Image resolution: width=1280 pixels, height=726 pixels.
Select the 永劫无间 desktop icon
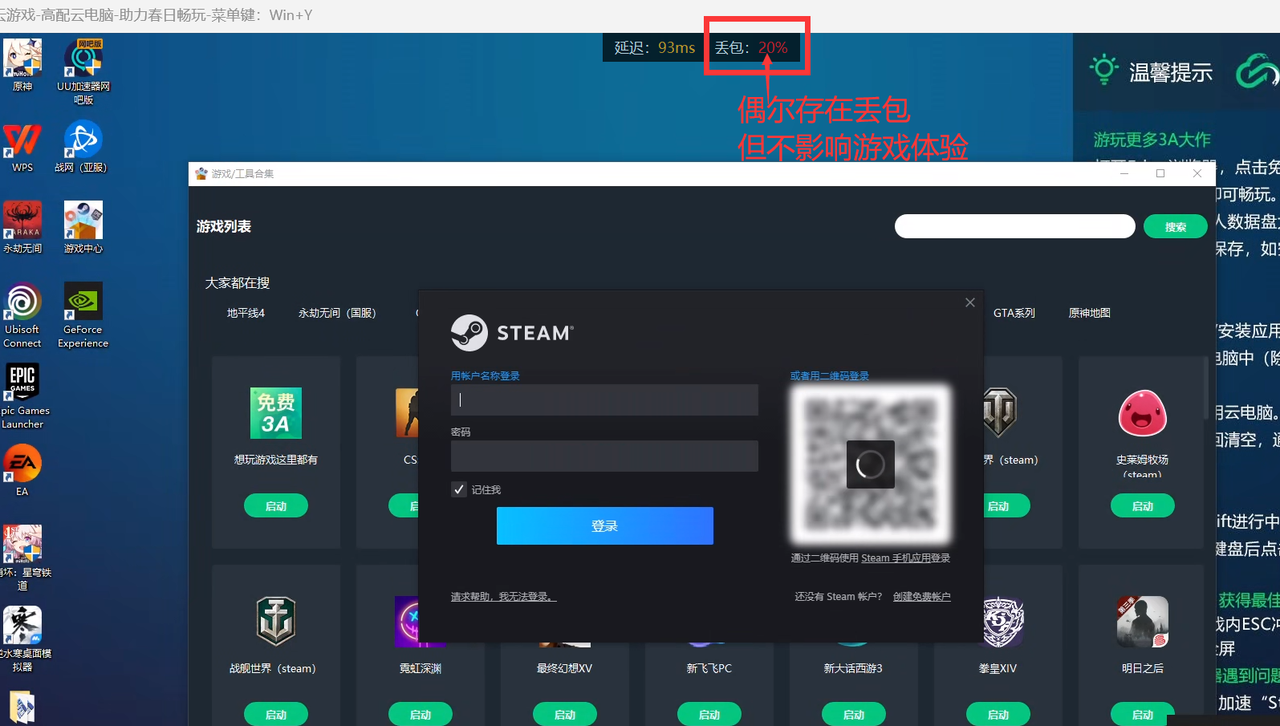tap(22, 227)
